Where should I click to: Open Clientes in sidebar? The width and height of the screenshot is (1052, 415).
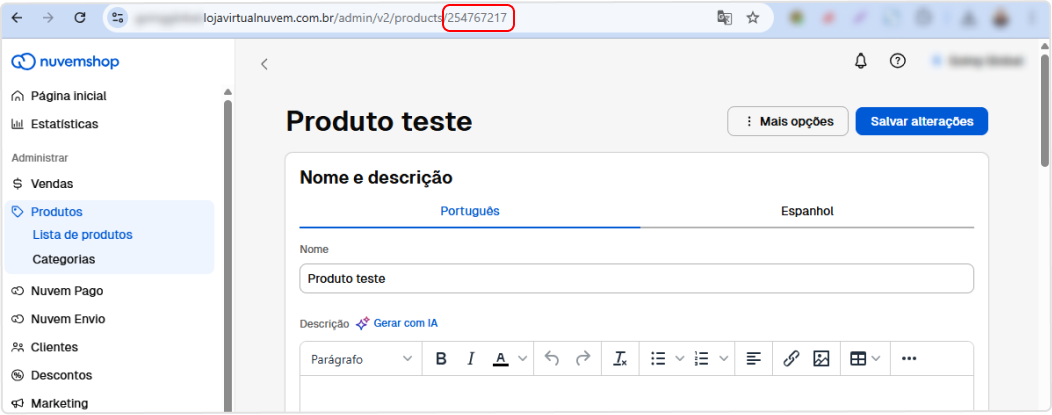pos(44,347)
